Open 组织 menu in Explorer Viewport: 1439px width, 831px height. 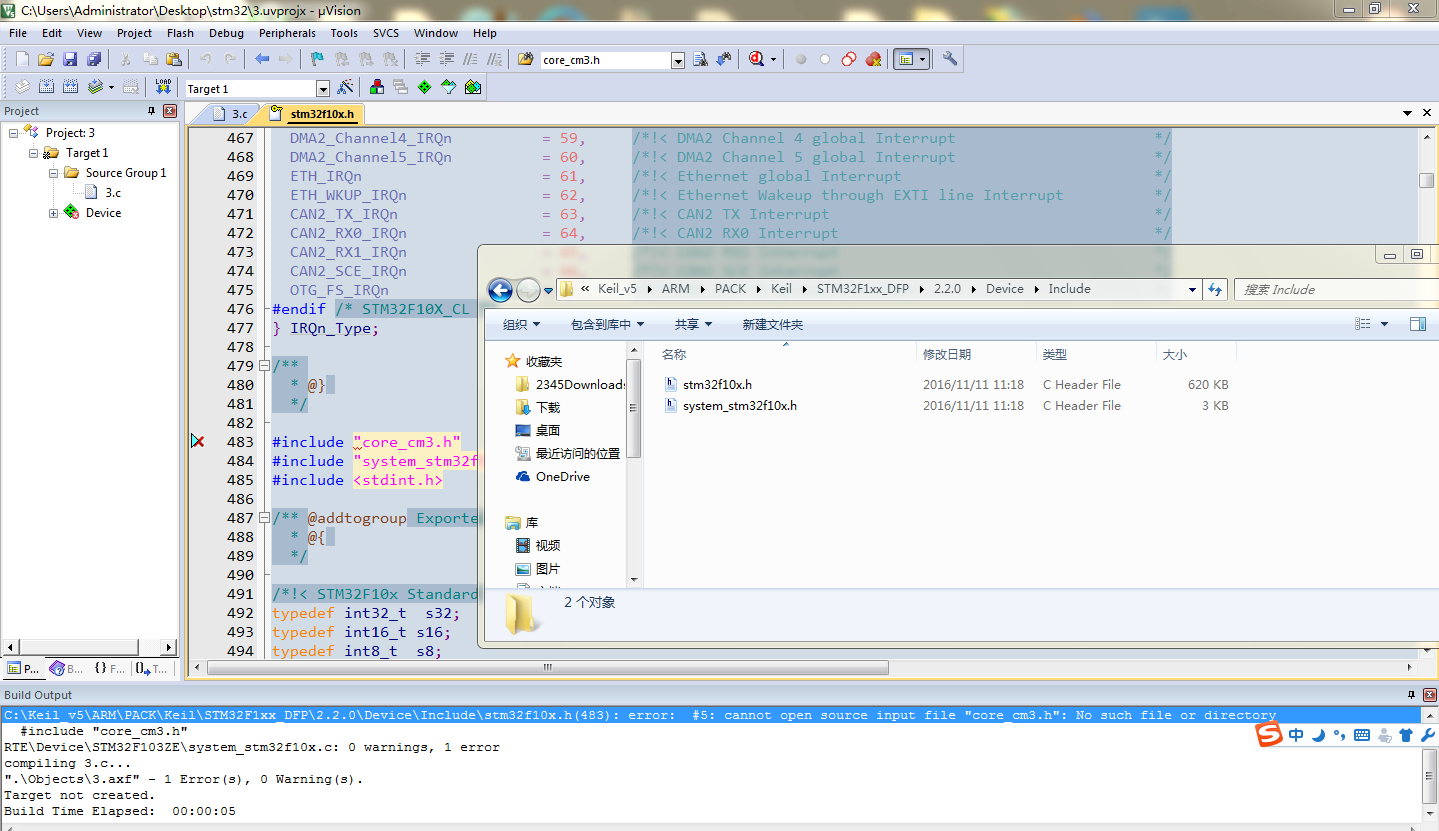pyautogui.click(x=521, y=324)
